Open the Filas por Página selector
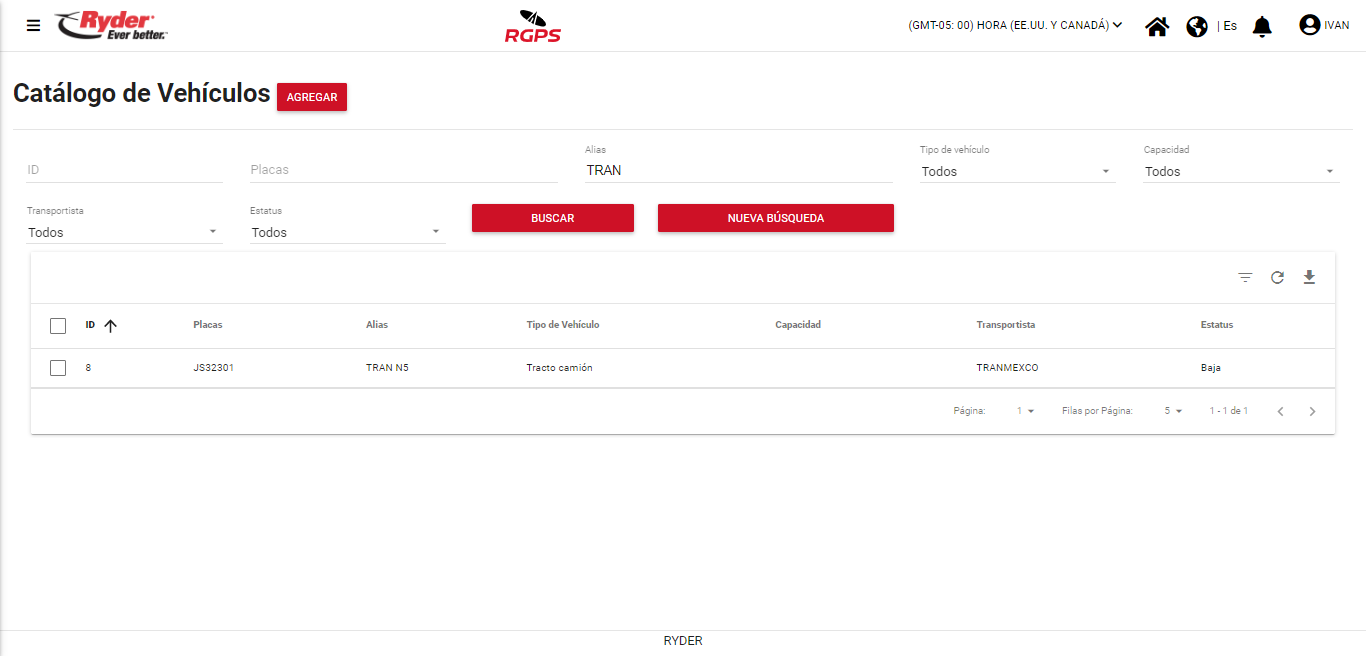Viewport: 1366px width, 656px height. coord(1173,411)
